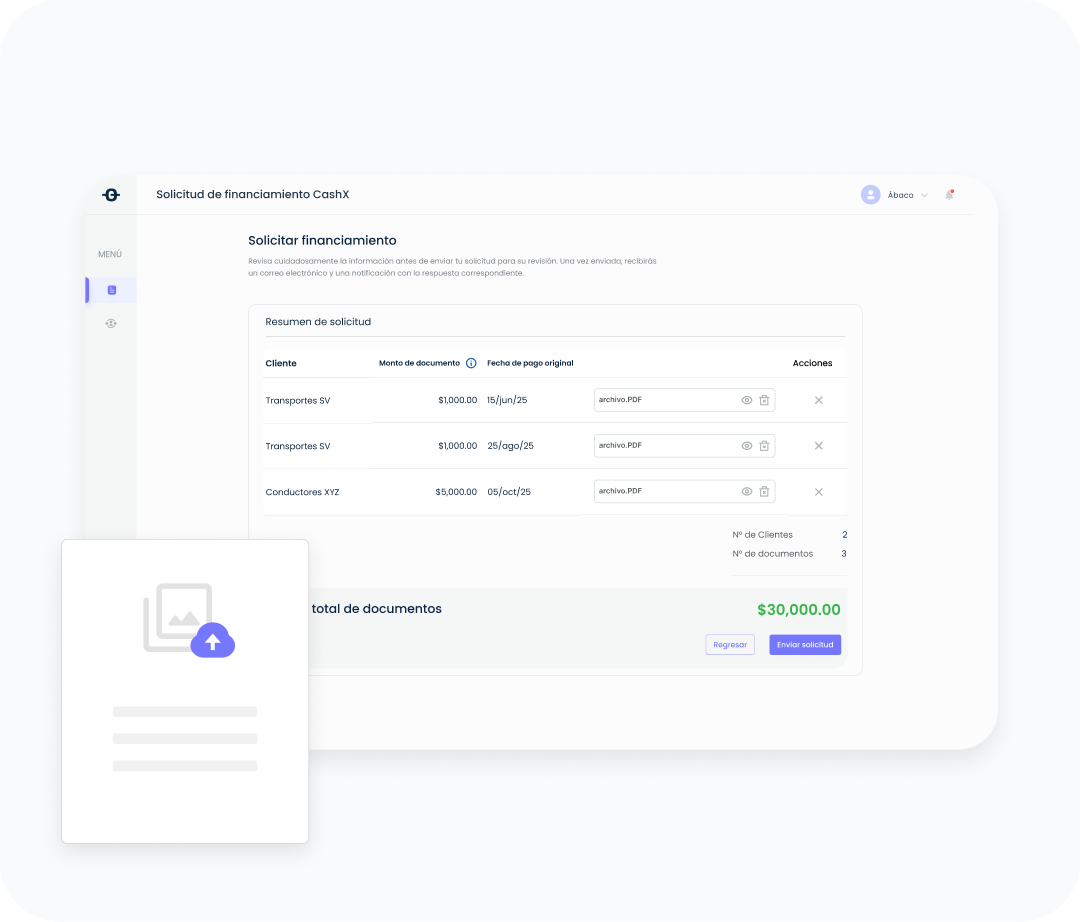Image resolution: width=1080 pixels, height=922 pixels.
Task: Expand the Ábaco account dropdown
Action: [x=924, y=195]
